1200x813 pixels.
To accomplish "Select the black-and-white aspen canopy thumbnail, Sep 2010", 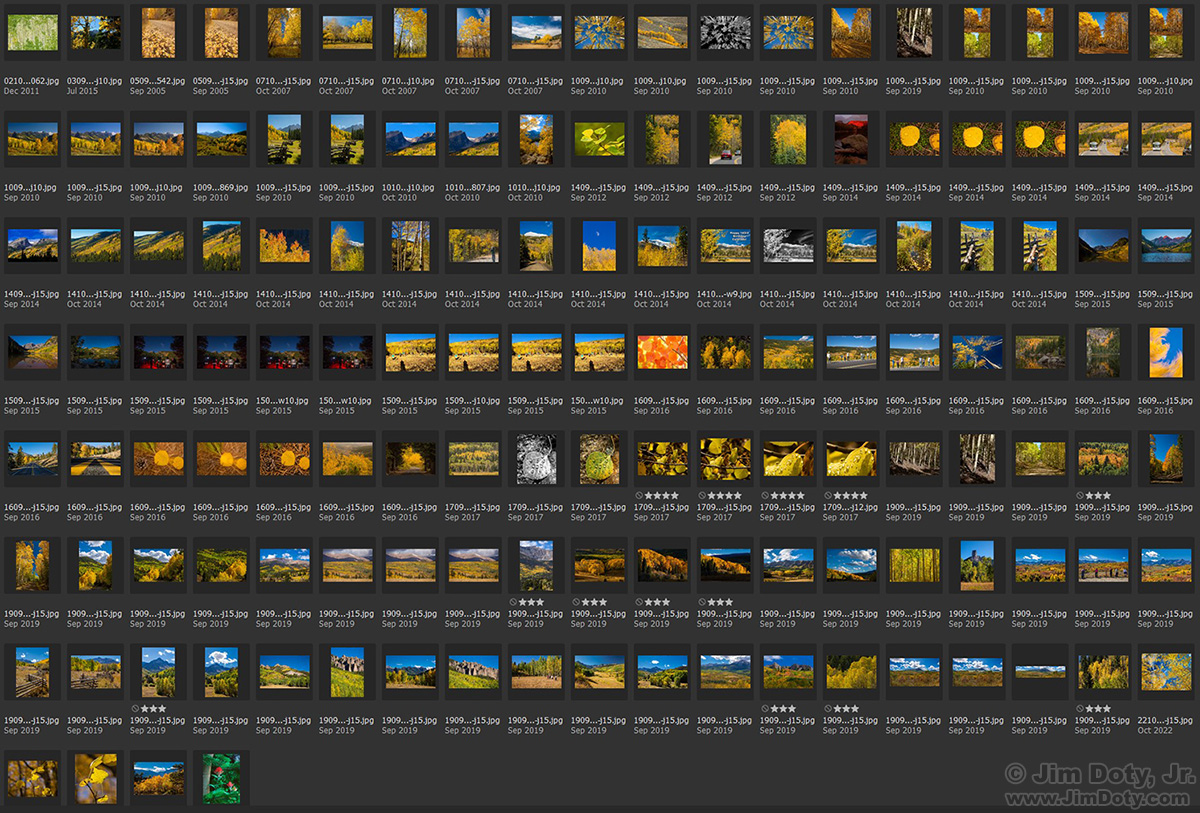I will tap(726, 32).
